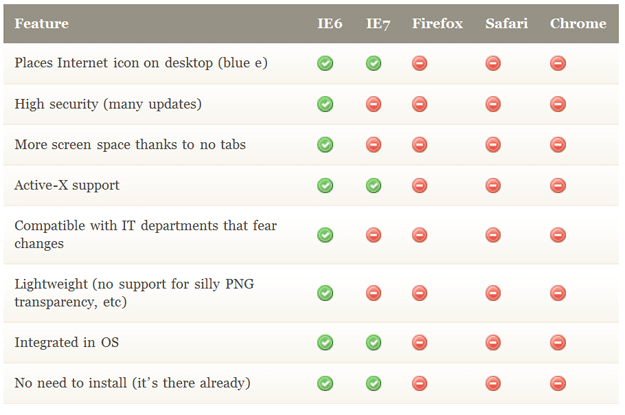Click IE6 green check for Active-X support
Viewport: 625px width, 415px height.
point(325,185)
